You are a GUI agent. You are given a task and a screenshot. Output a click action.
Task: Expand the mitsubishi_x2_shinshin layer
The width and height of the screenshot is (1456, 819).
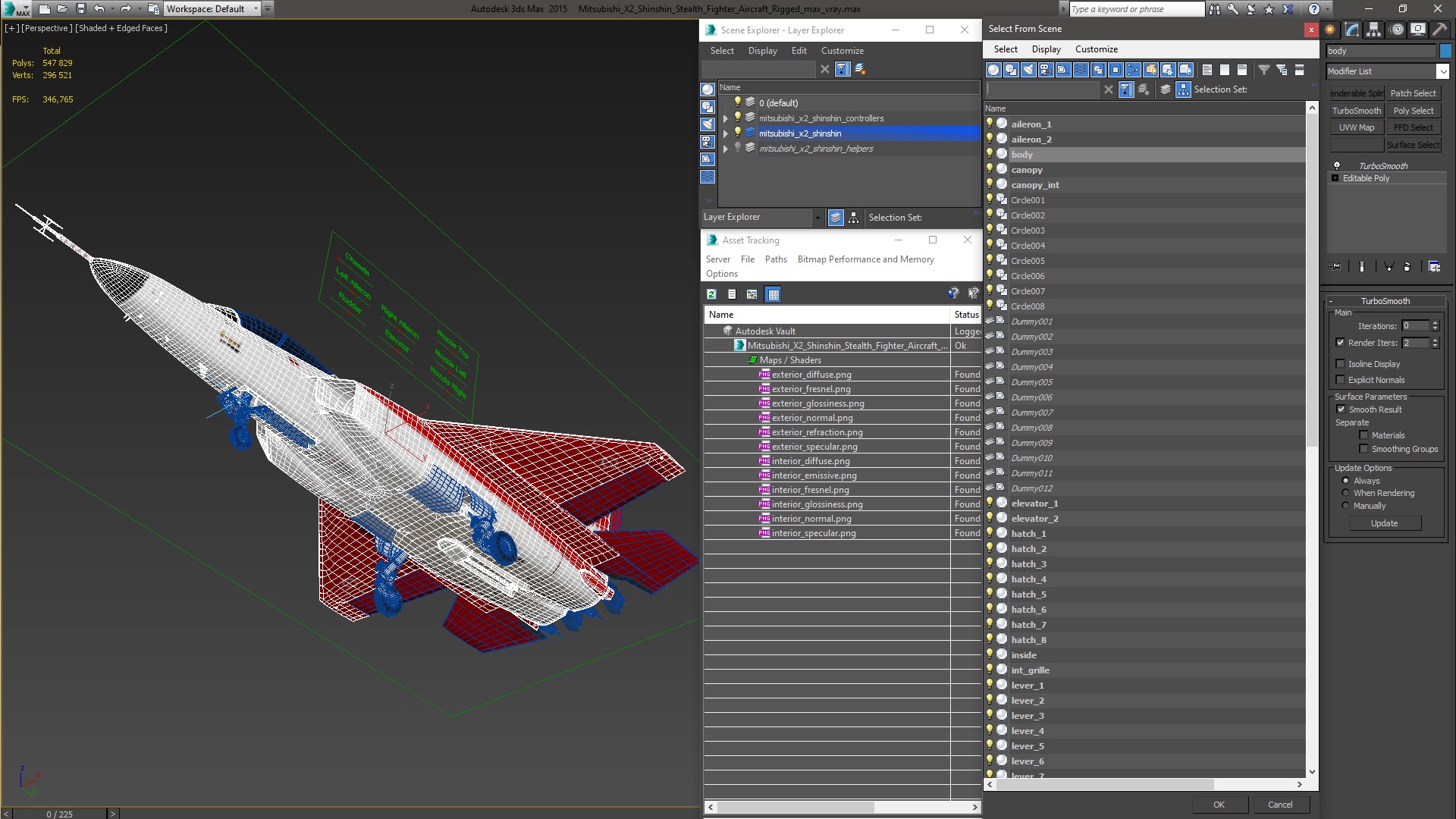click(725, 133)
